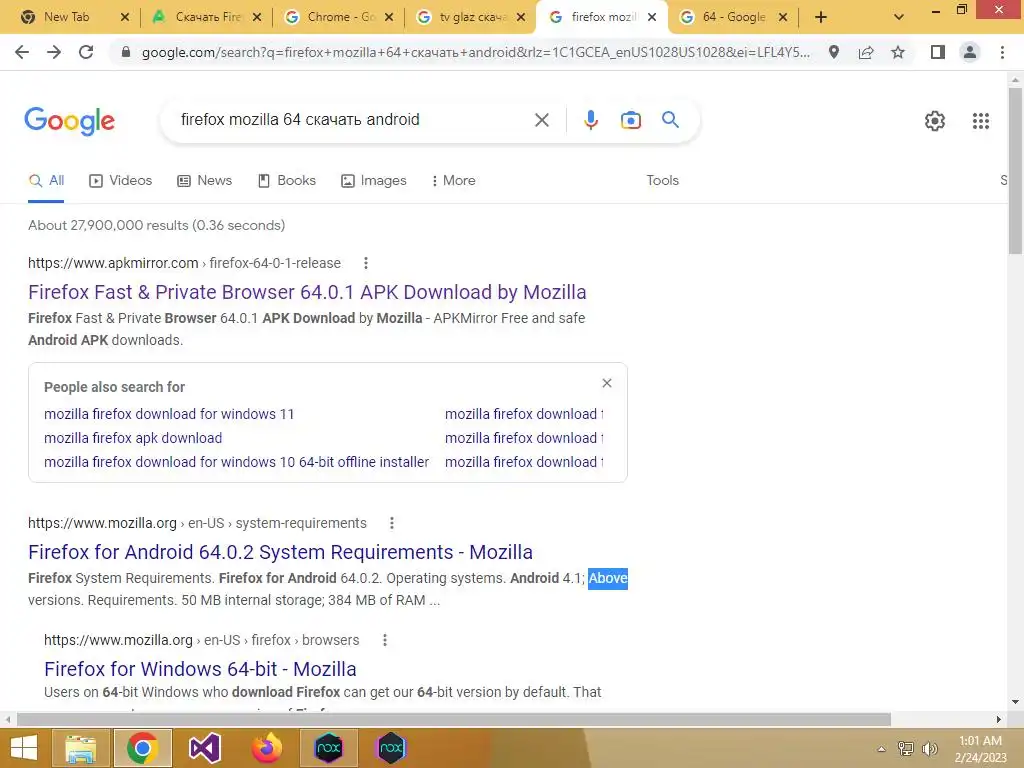Screen dimensions: 1024x768
Task: Go back to previous page
Action: 22,52
